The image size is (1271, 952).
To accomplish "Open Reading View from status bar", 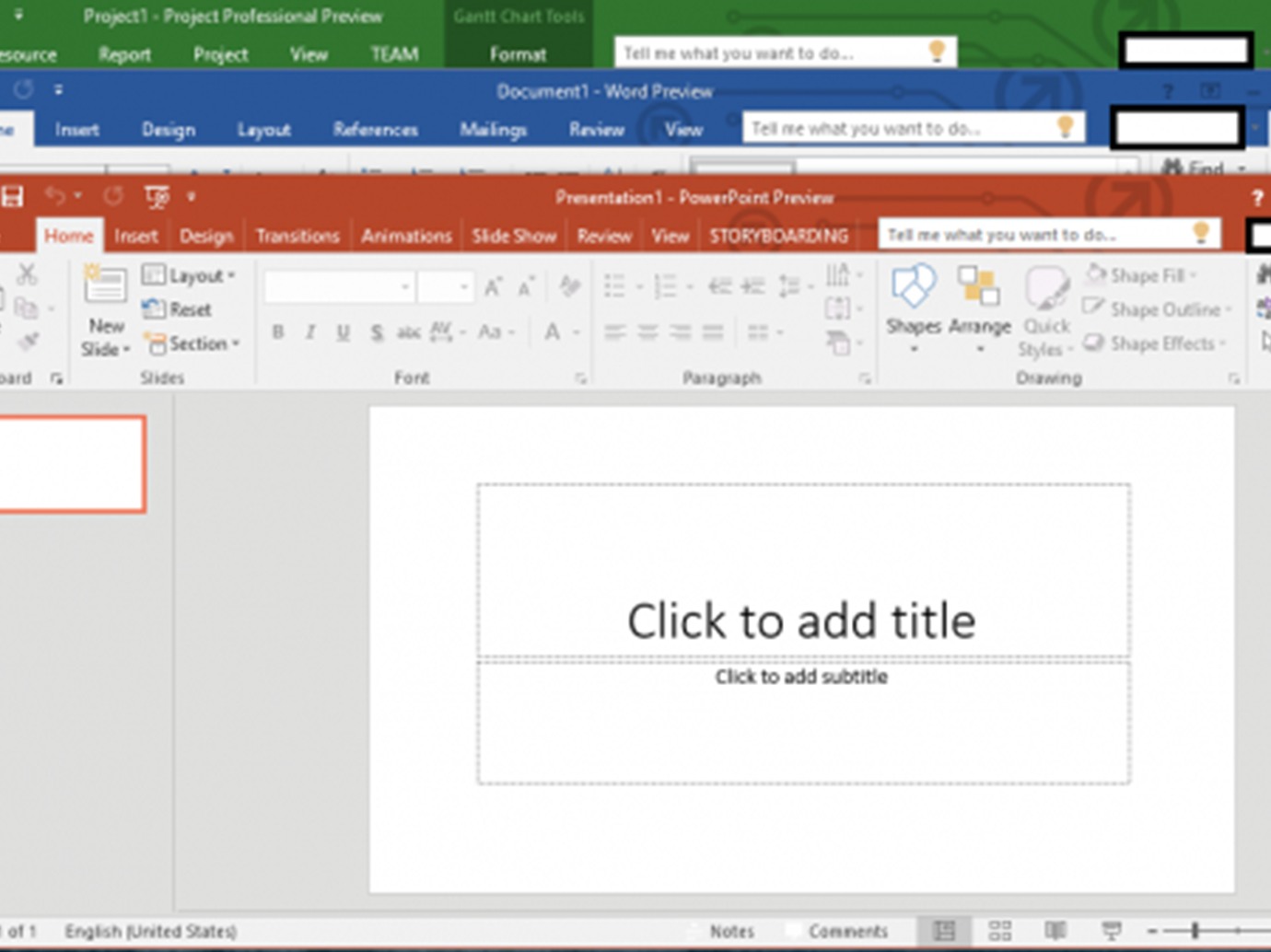I will [x=1055, y=931].
